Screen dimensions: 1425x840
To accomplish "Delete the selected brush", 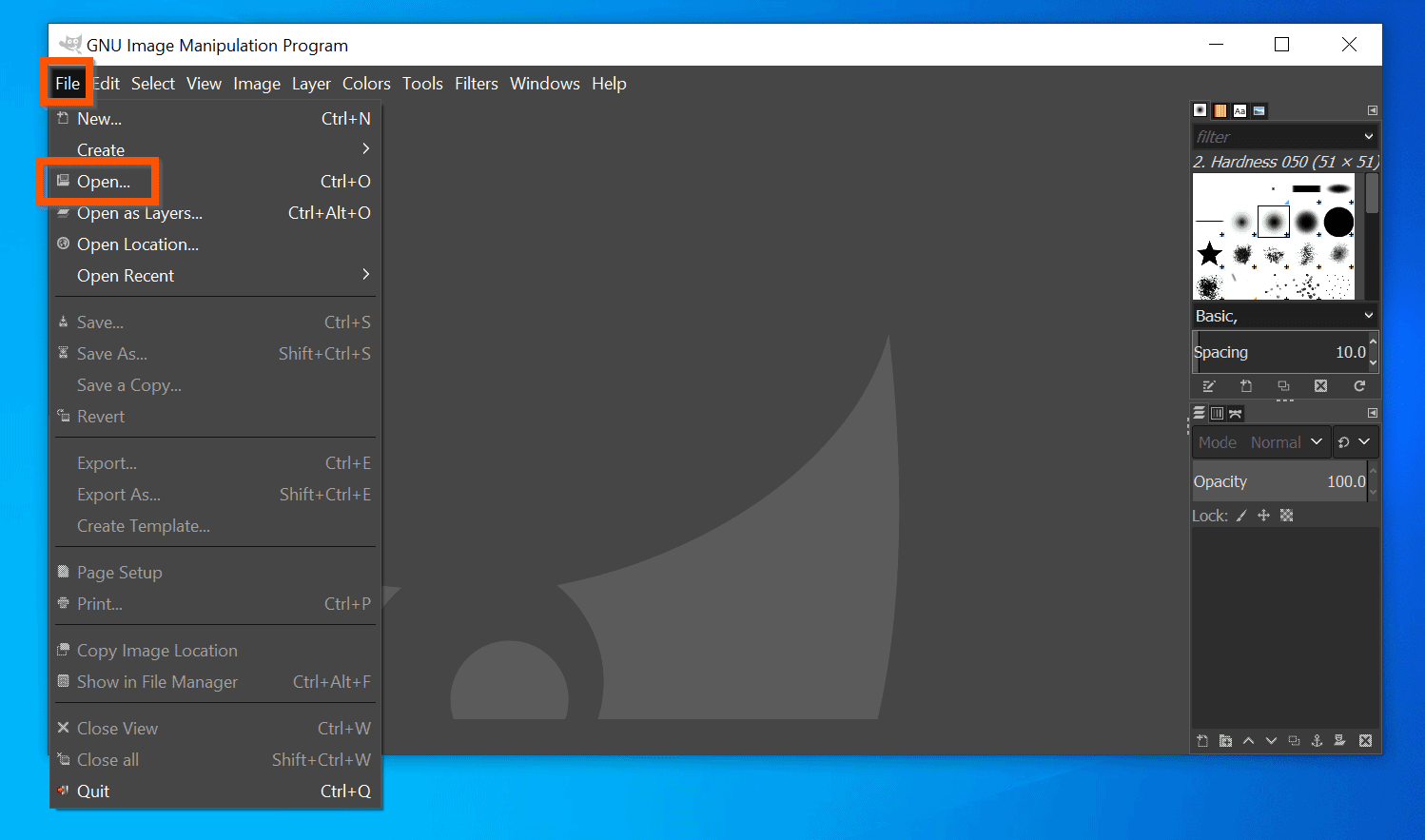I will (1320, 386).
